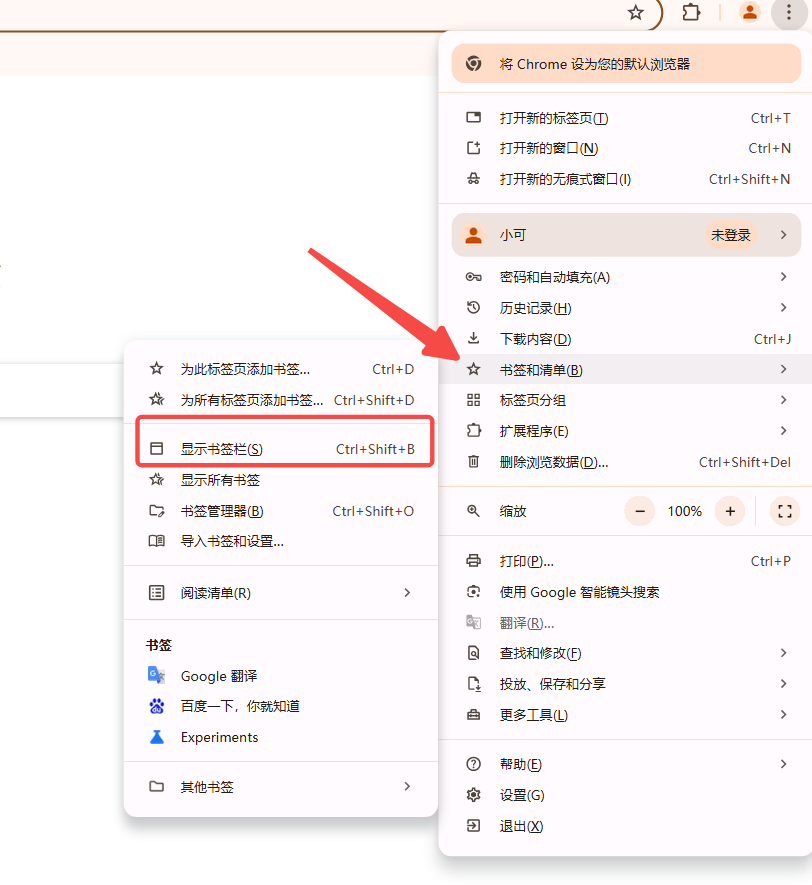Expand 帮助 submenu arrow
812x885 pixels.
[x=783, y=764]
